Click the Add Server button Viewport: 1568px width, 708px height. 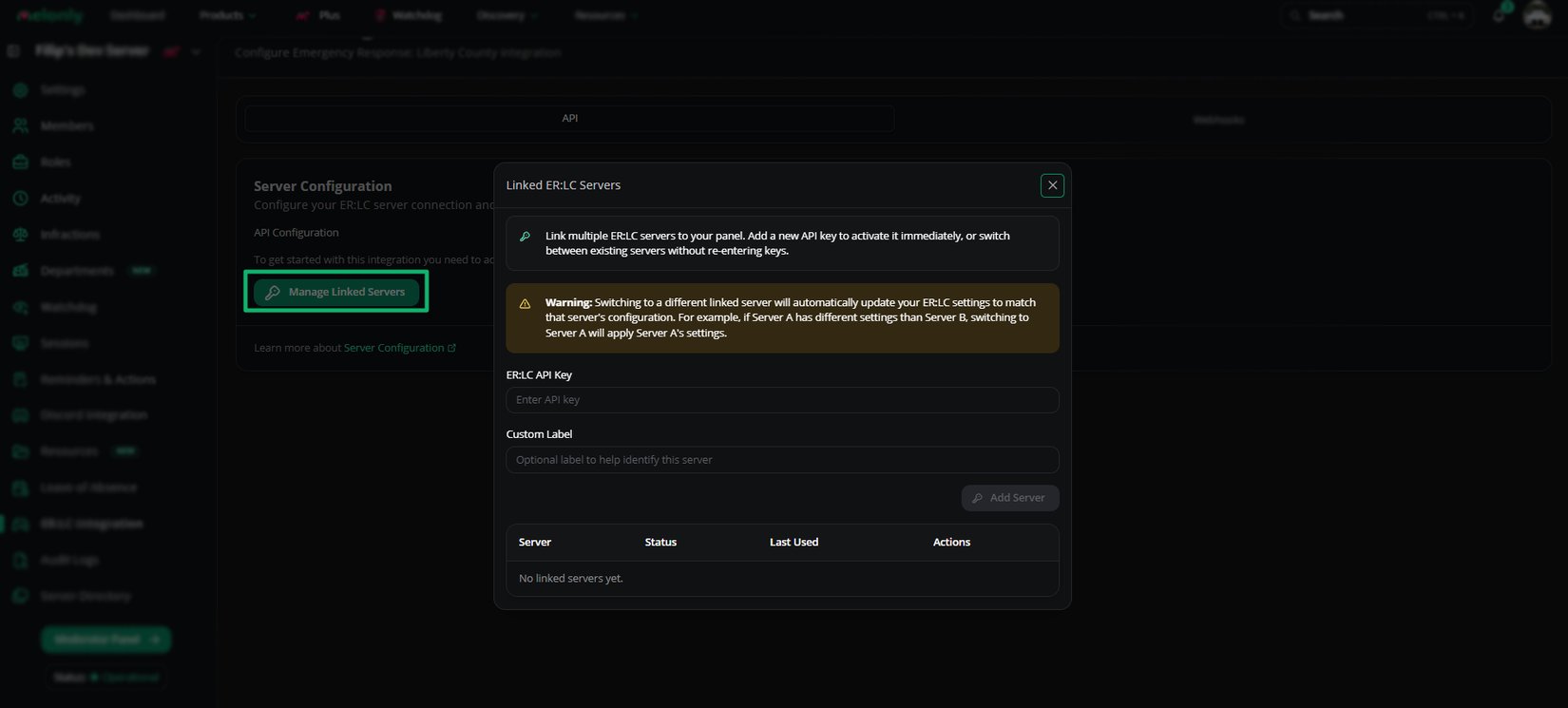(x=1010, y=498)
